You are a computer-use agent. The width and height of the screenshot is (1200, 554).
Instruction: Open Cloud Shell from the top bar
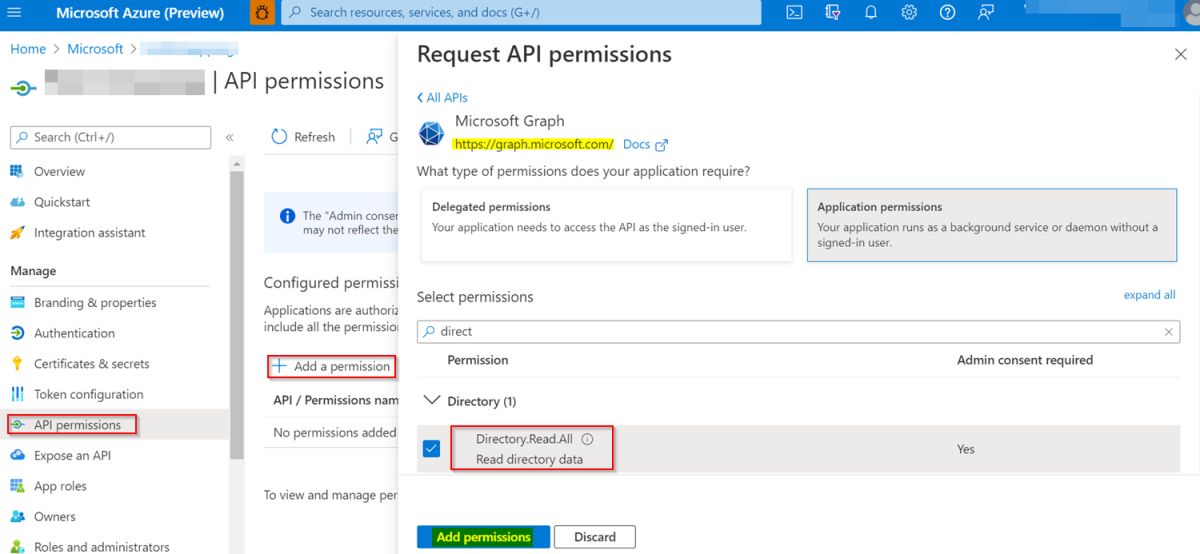794,13
